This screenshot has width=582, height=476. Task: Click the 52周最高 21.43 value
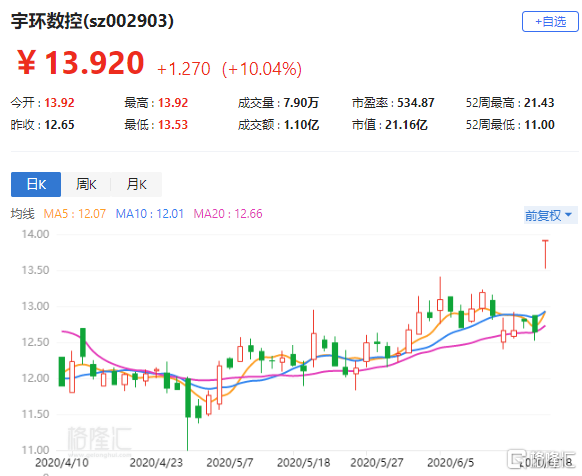pos(539,102)
